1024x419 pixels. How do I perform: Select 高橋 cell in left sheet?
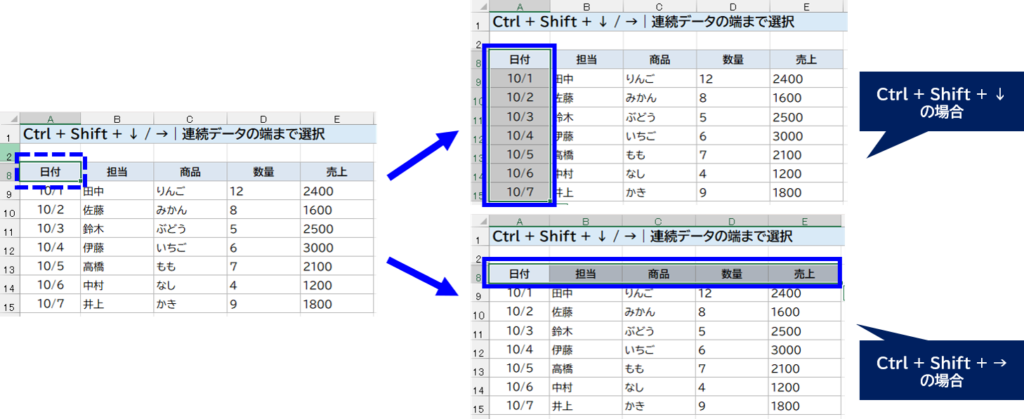pos(118,266)
